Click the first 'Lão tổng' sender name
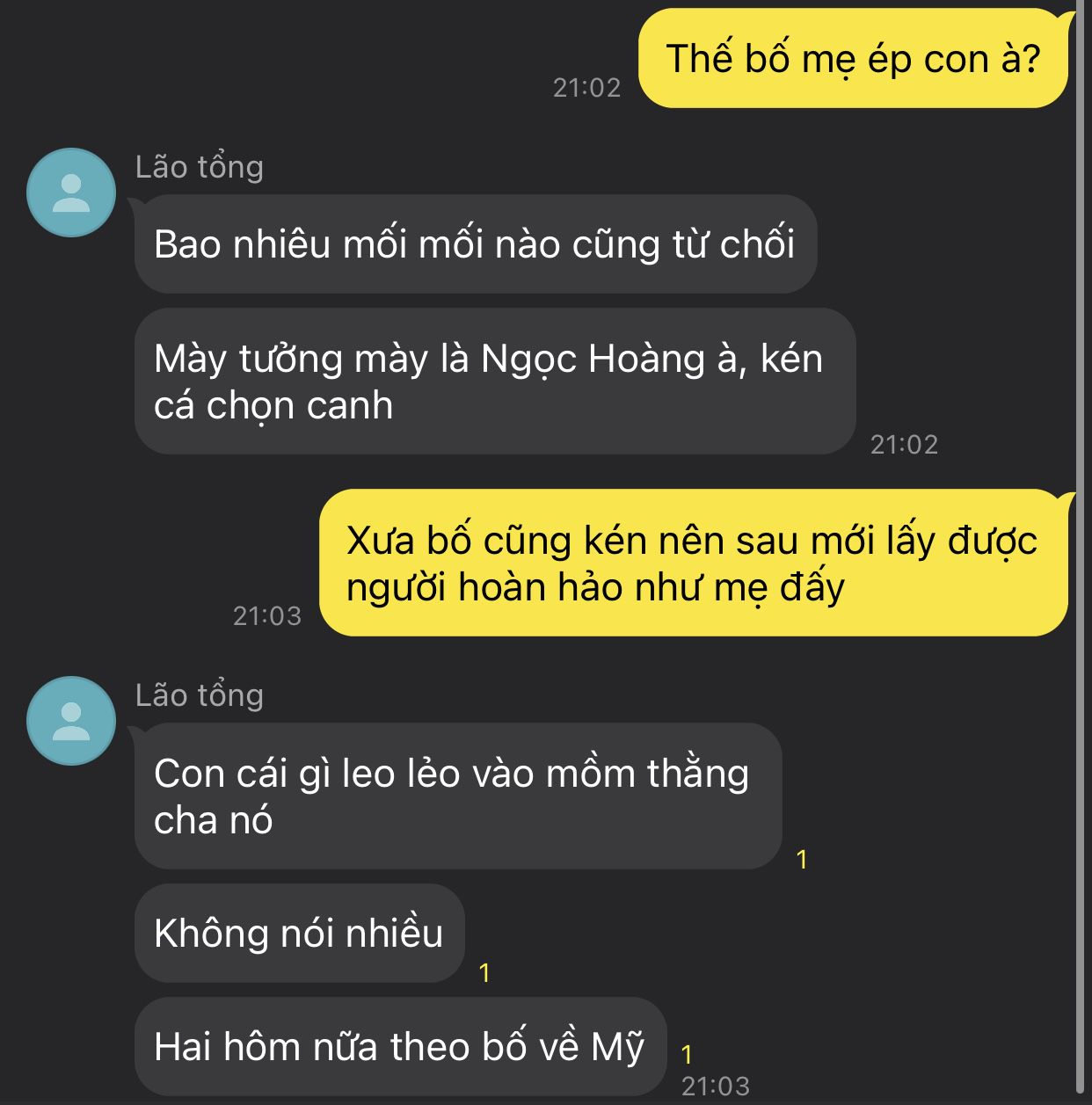Screen dimensions: 1092x1105 200,167
